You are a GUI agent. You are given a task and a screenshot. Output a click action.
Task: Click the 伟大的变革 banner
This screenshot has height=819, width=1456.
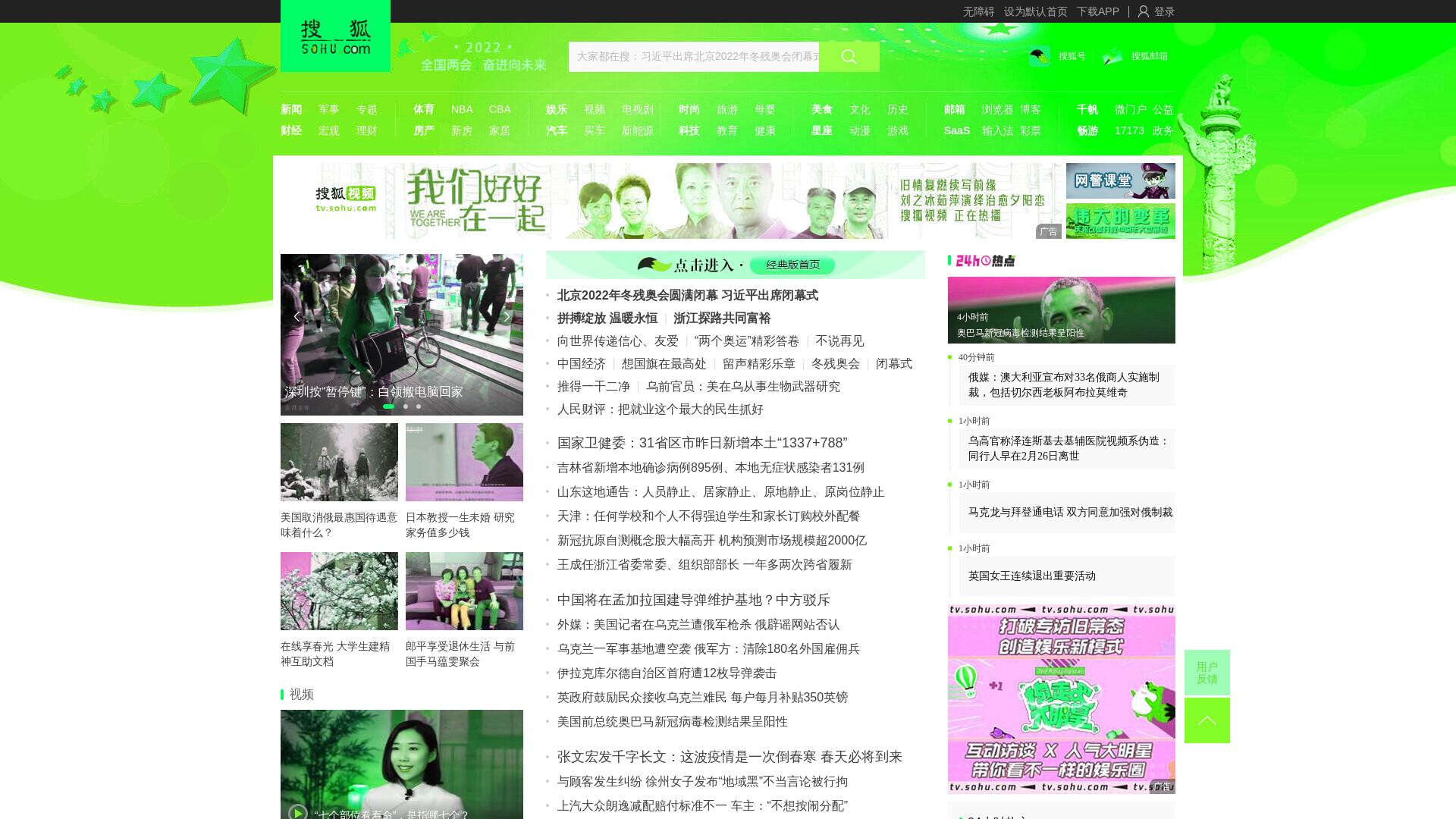coord(1121,221)
